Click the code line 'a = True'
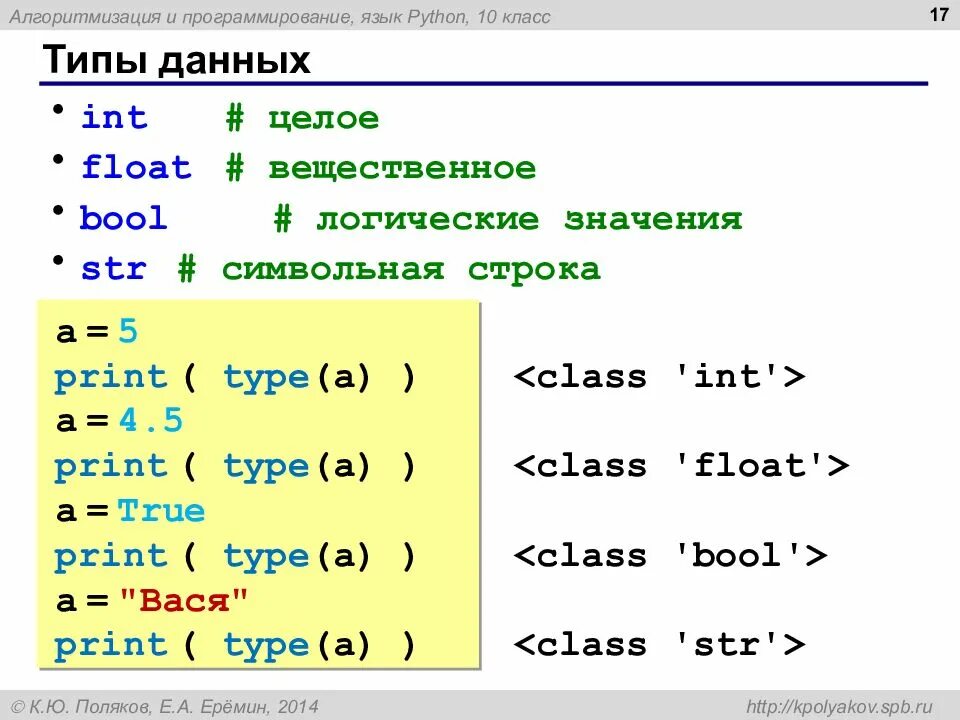The width and height of the screenshot is (960, 720). 130,510
